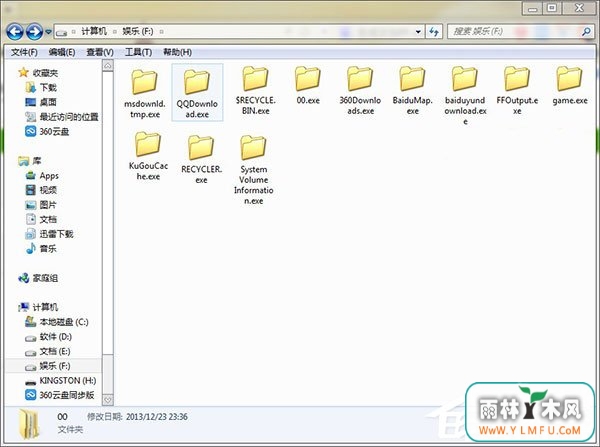Go forward with the Forward arrow button

34,32
